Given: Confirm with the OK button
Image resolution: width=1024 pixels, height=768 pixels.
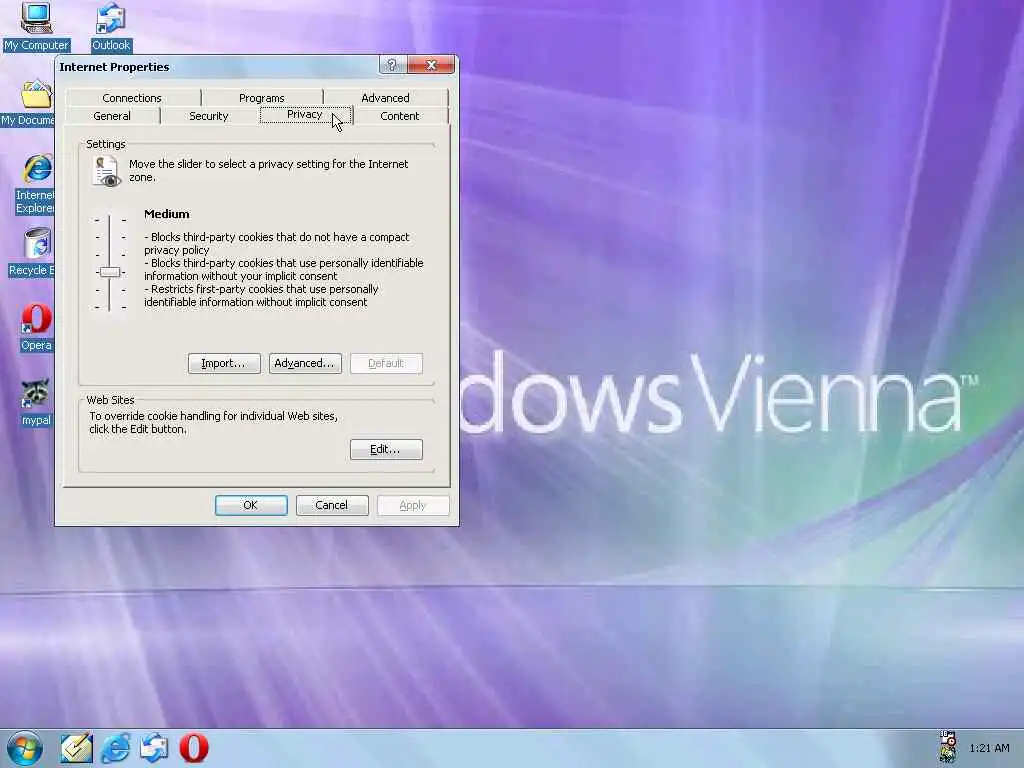Looking at the screenshot, I should (x=251, y=505).
